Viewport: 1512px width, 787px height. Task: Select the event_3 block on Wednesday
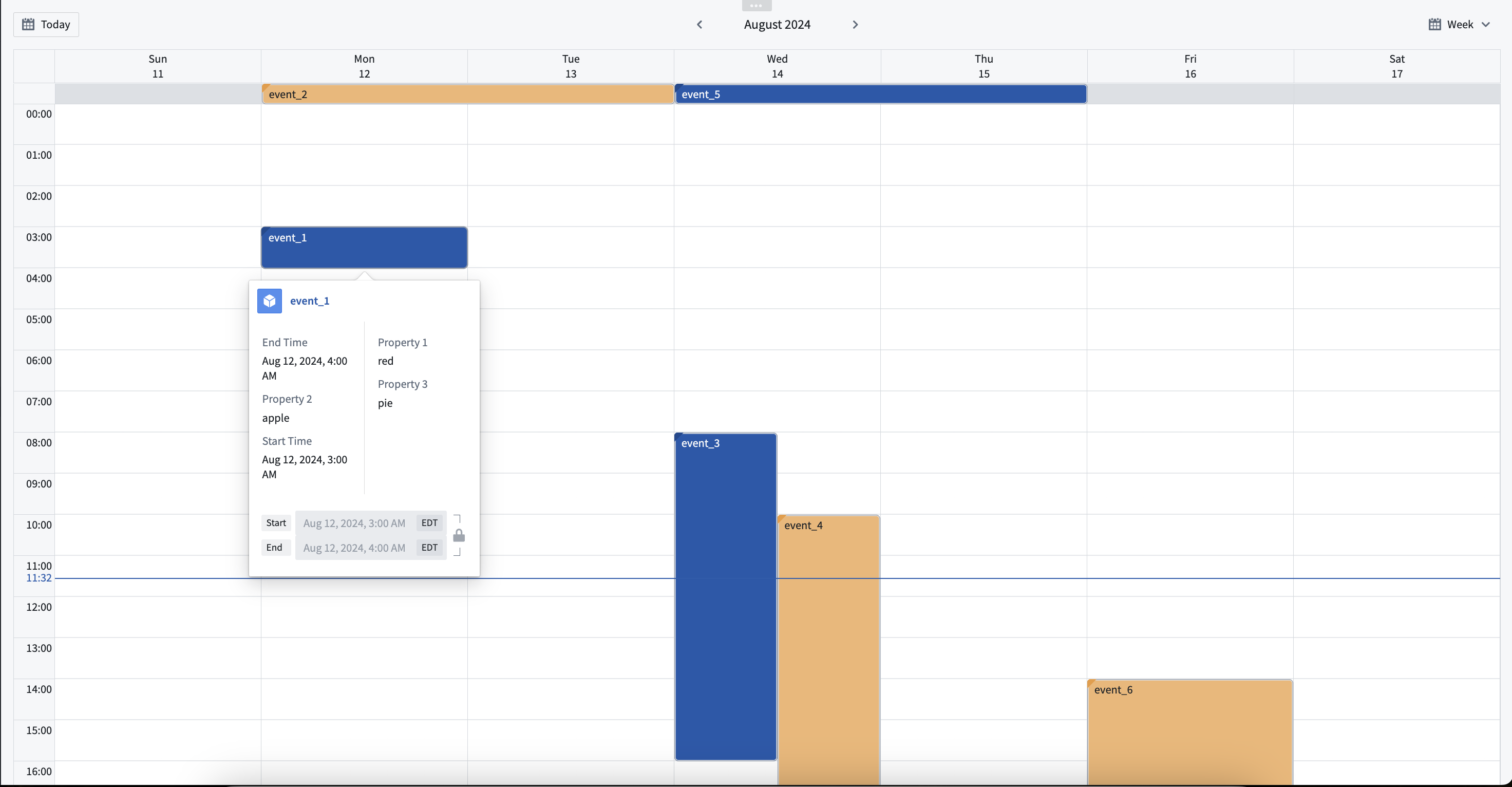point(726,596)
